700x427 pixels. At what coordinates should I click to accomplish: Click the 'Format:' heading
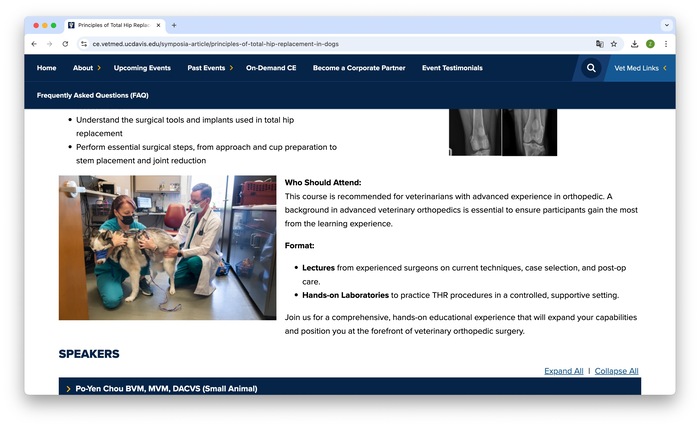[300, 246]
